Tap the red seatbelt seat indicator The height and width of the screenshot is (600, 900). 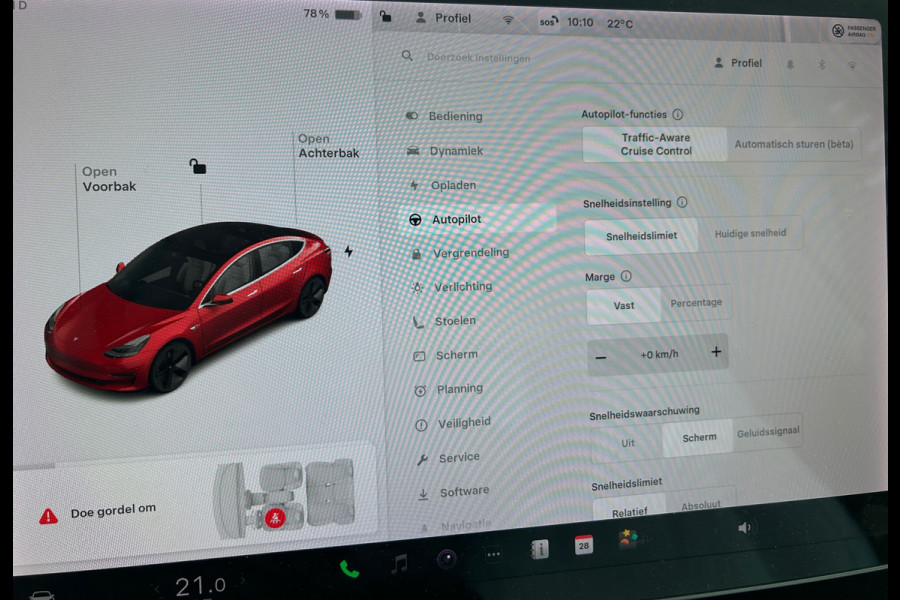click(x=276, y=517)
